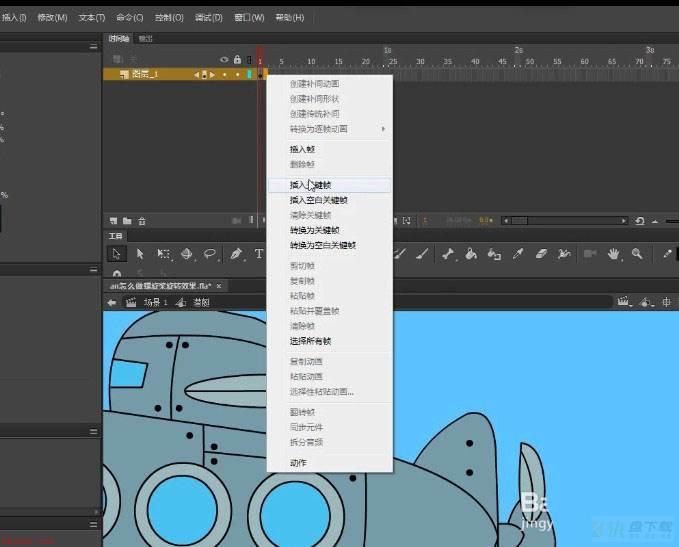The height and width of the screenshot is (547, 679).
Task: Click frame 10 on the timeline ruler
Action: coord(311,61)
